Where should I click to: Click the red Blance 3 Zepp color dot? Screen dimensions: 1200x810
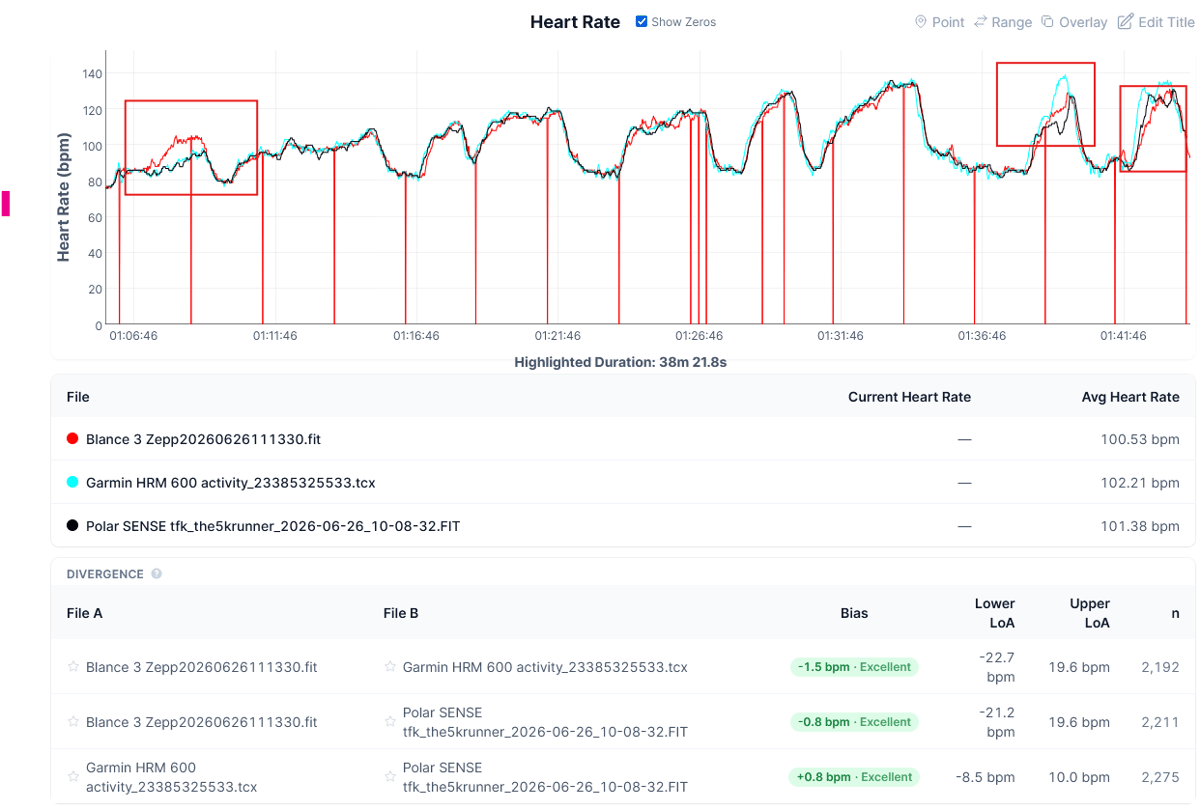click(72, 439)
